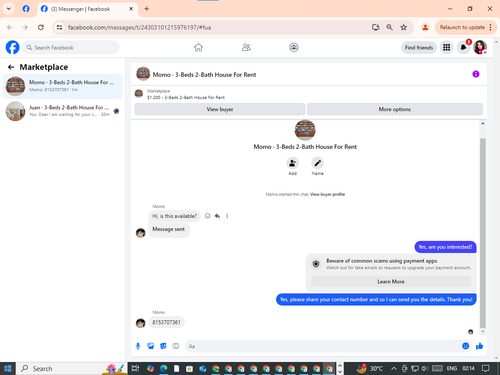Click the Add people icon
This screenshot has width=500, height=375.
pyautogui.click(x=292, y=163)
